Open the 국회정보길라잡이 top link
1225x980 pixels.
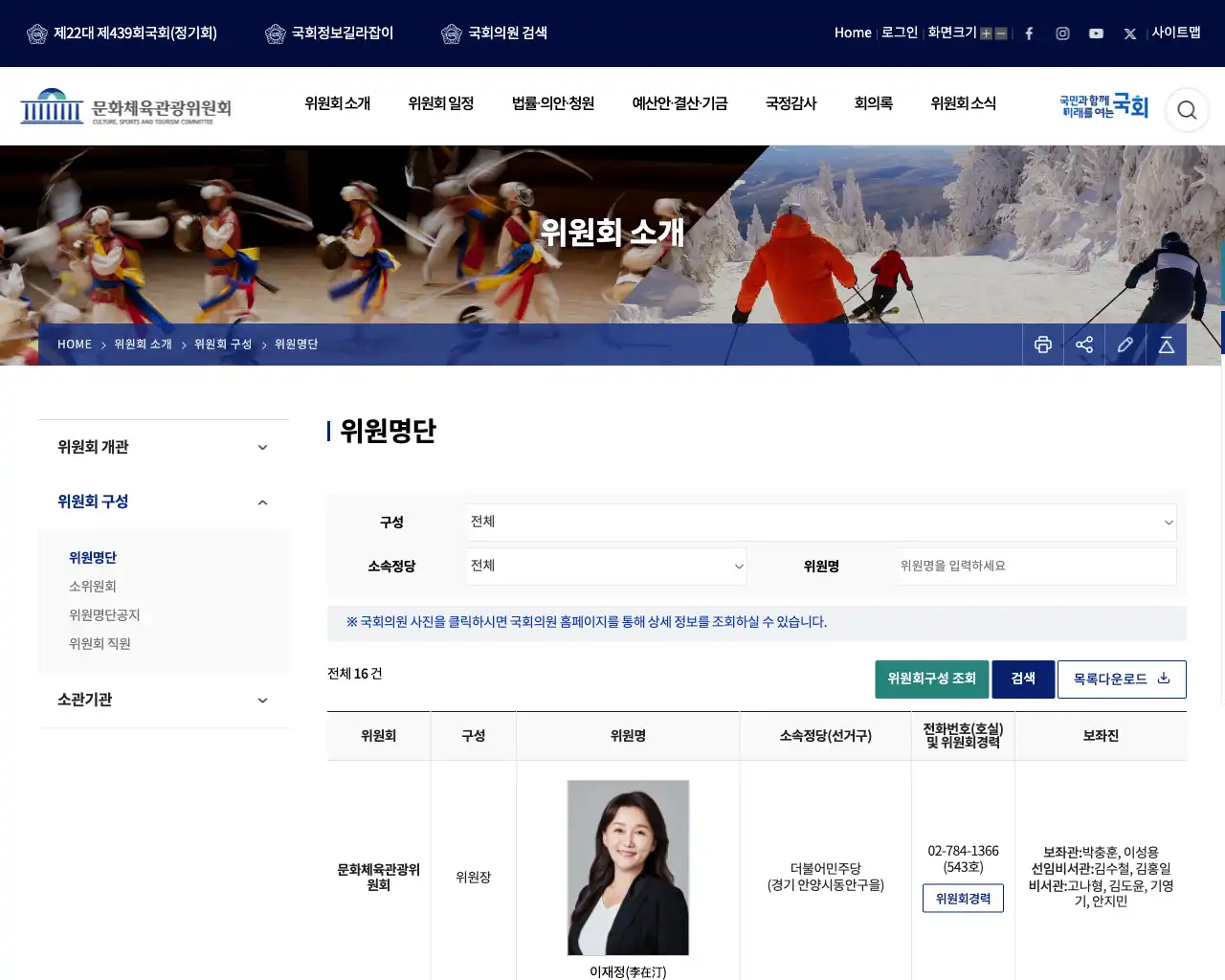coord(329,33)
